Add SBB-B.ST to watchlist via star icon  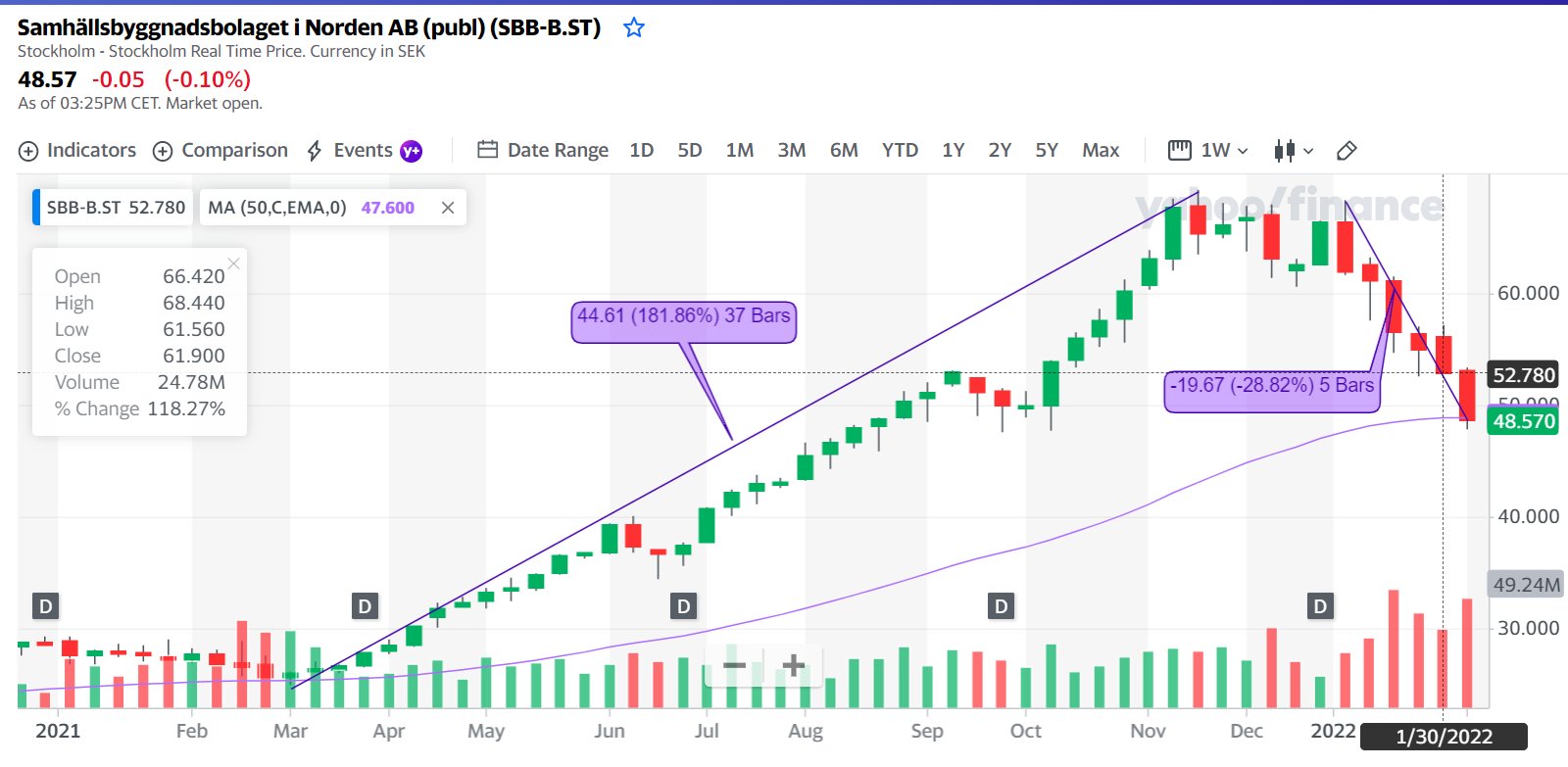634,27
